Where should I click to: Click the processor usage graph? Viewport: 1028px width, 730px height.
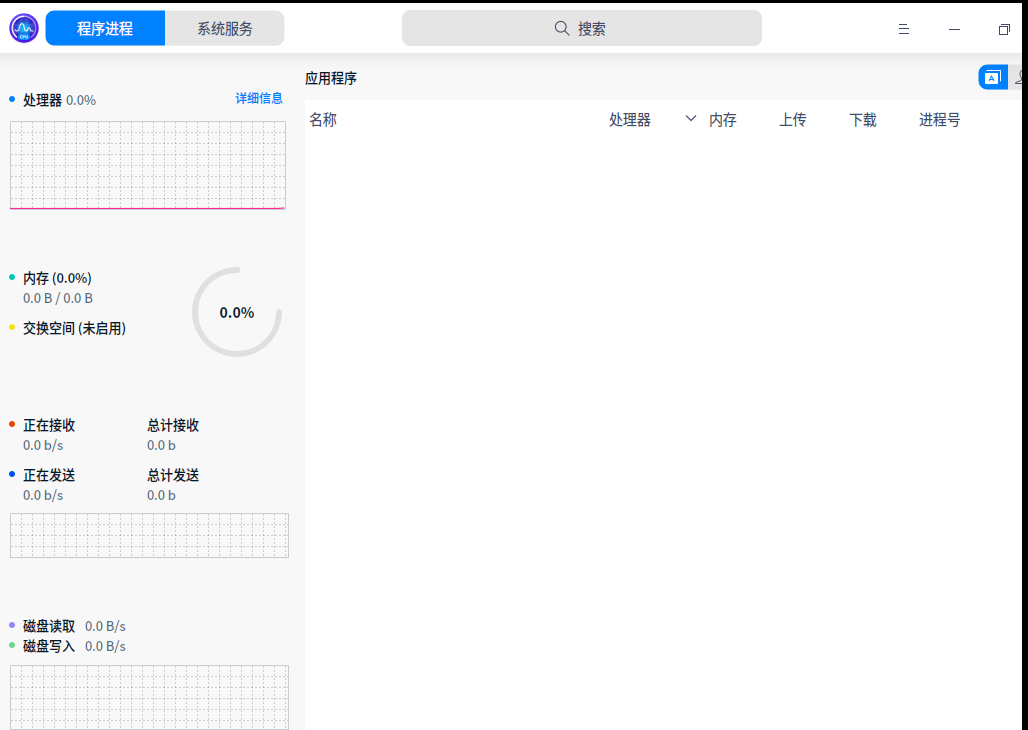148,165
